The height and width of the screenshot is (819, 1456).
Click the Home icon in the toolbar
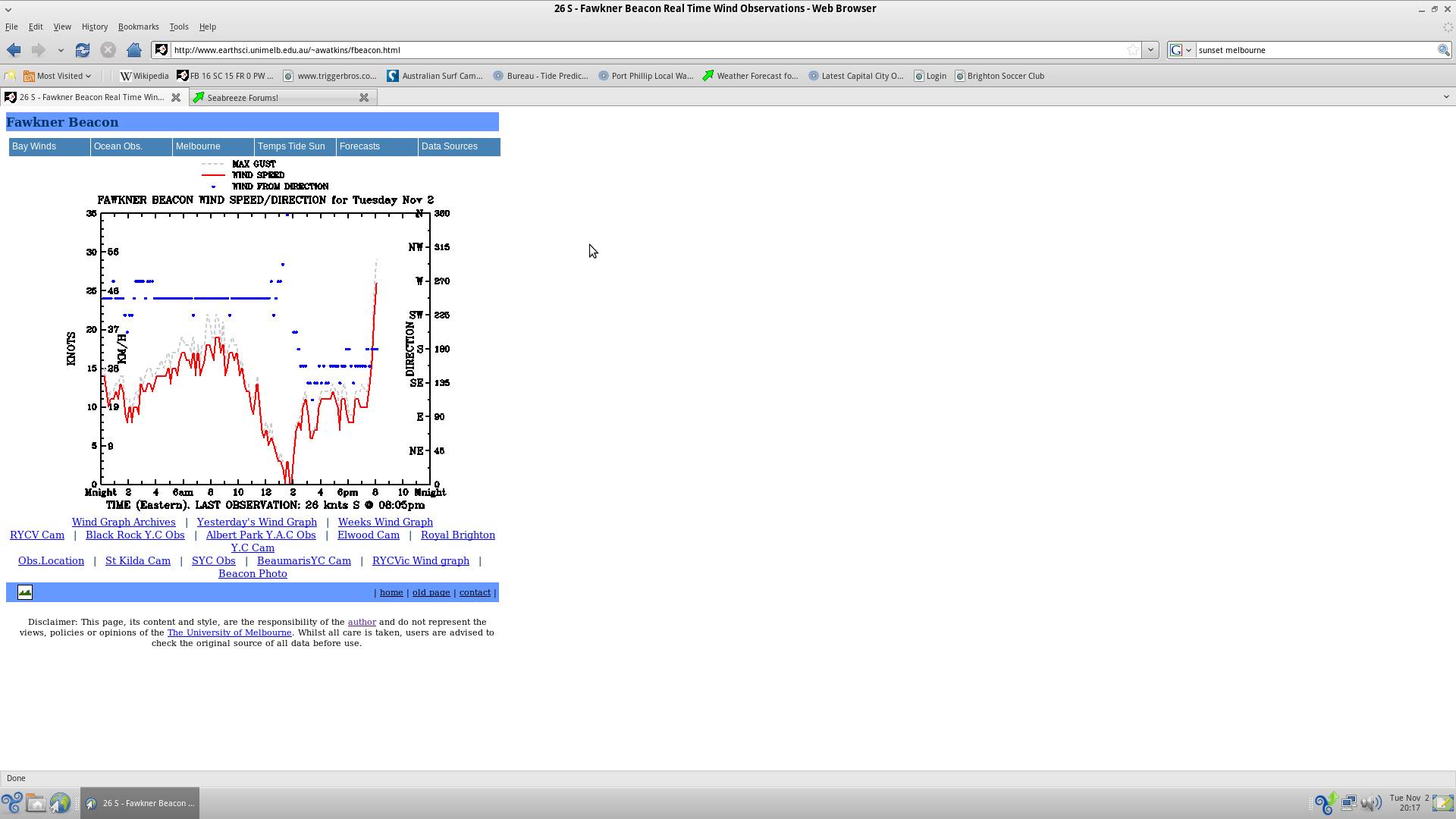click(x=134, y=50)
